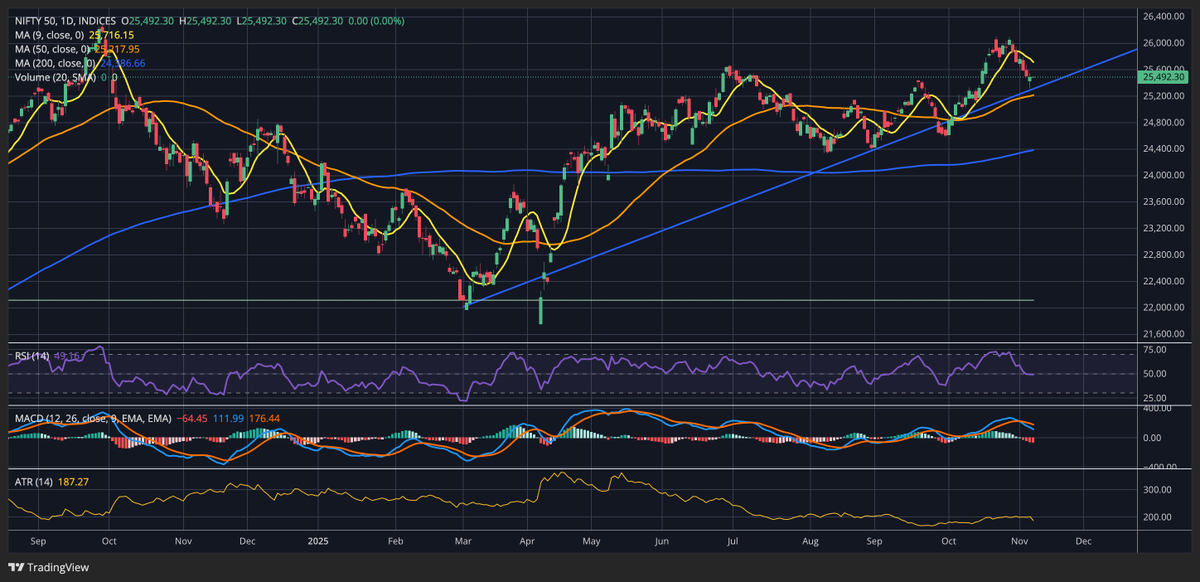
Task: Click the yellow 25,716.15 MA value
Action: click(112, 34)
